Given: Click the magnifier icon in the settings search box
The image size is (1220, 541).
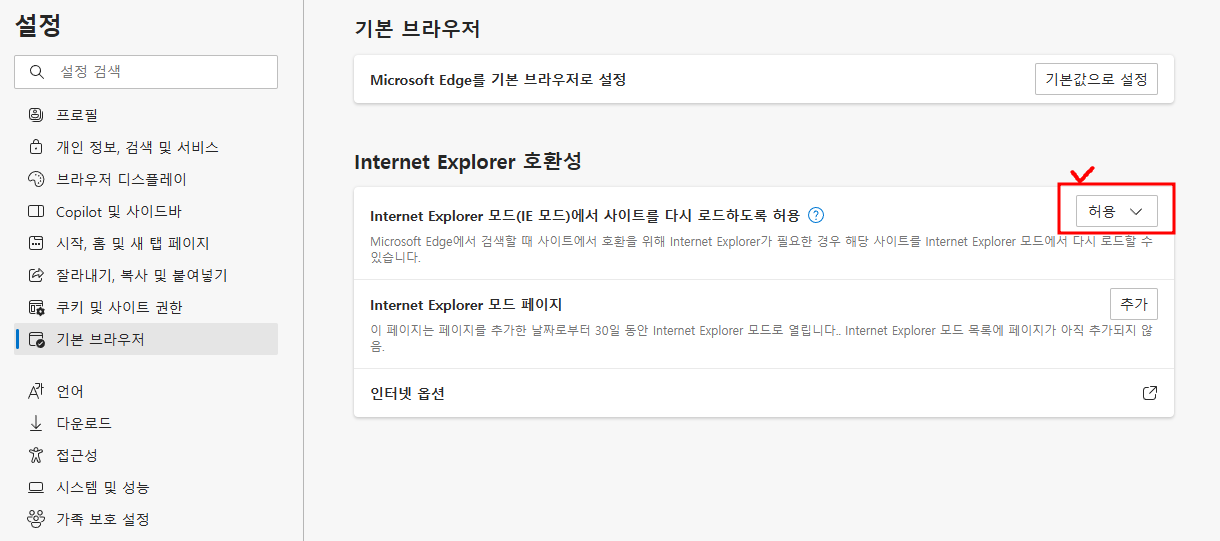Looking at the screenshot, I should pyautogui.click(x=38, y=72).
